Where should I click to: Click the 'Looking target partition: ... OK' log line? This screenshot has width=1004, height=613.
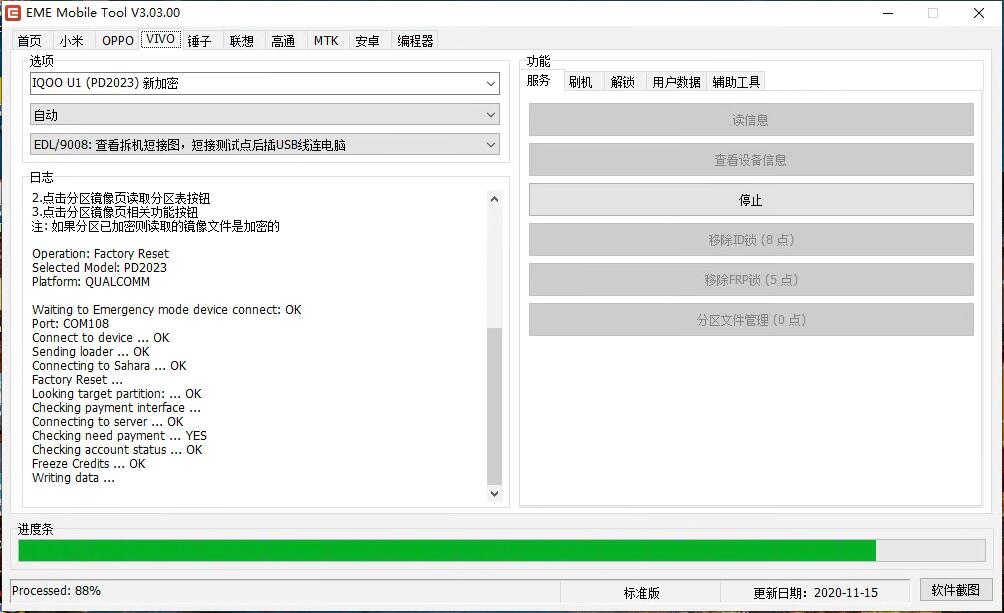[117, 394]
